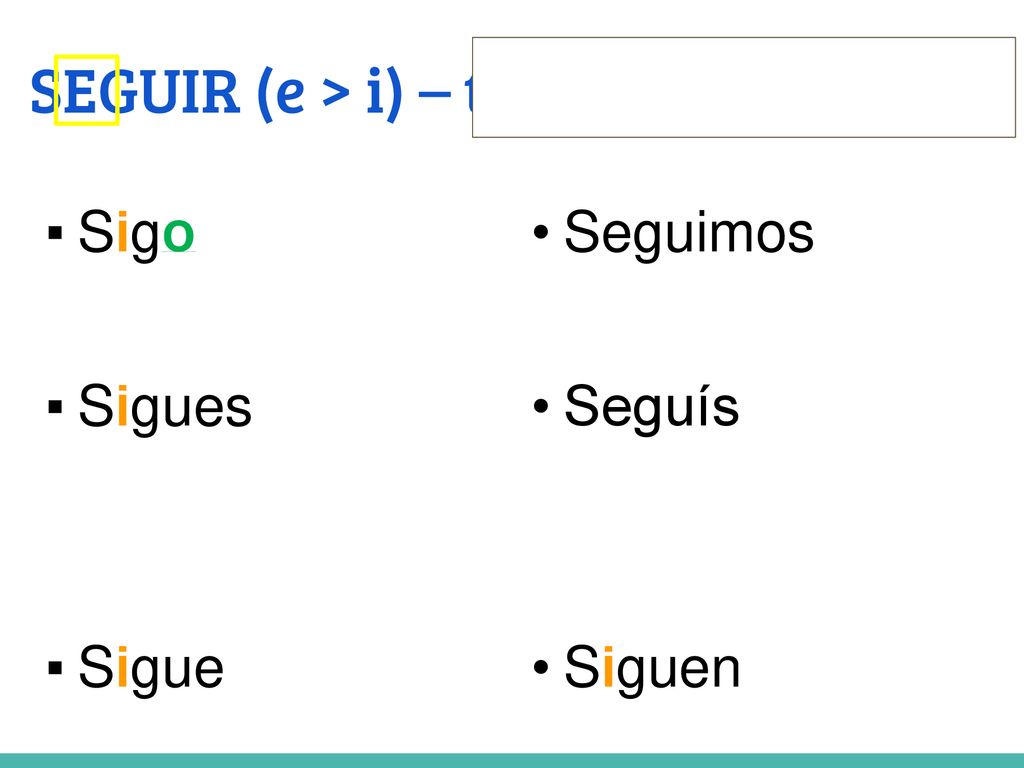Select the green letter o in Sigo
Viewport: 1024px width, 768px height.
pos(178,234)
